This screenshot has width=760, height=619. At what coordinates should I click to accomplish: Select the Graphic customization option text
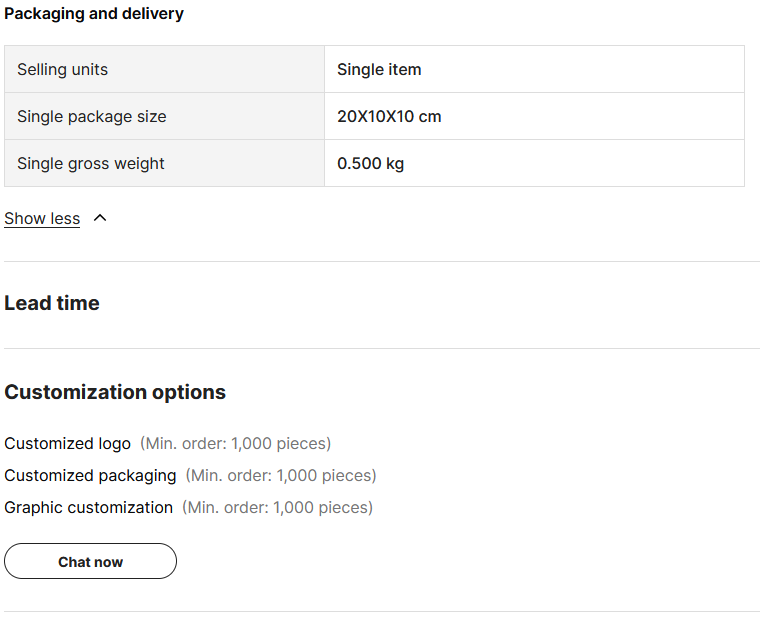coord(88,508)
